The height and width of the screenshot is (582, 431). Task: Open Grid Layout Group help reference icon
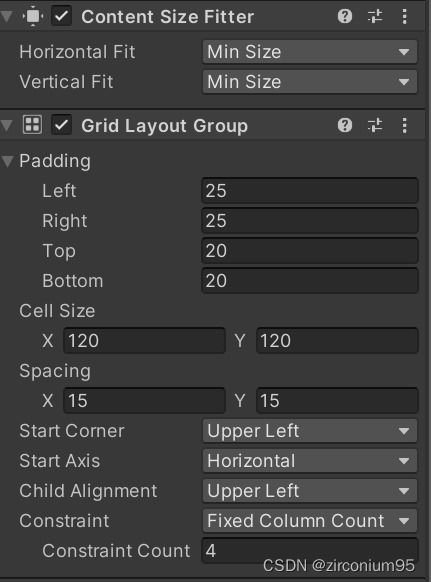pos(345,125)
